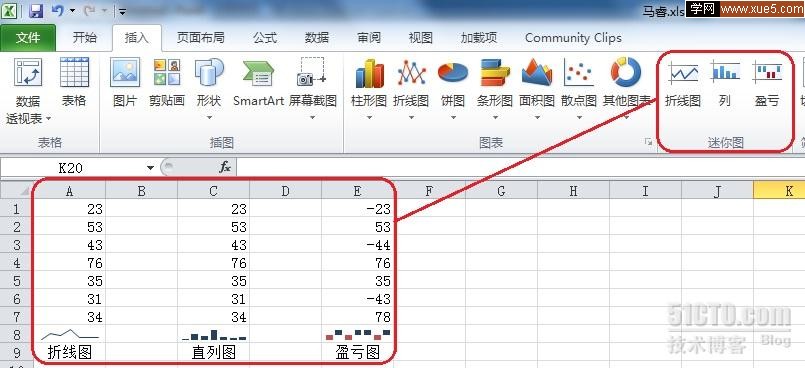805x368 pixels.
Task: Select cell A4 containing 76
Action: 70,263
